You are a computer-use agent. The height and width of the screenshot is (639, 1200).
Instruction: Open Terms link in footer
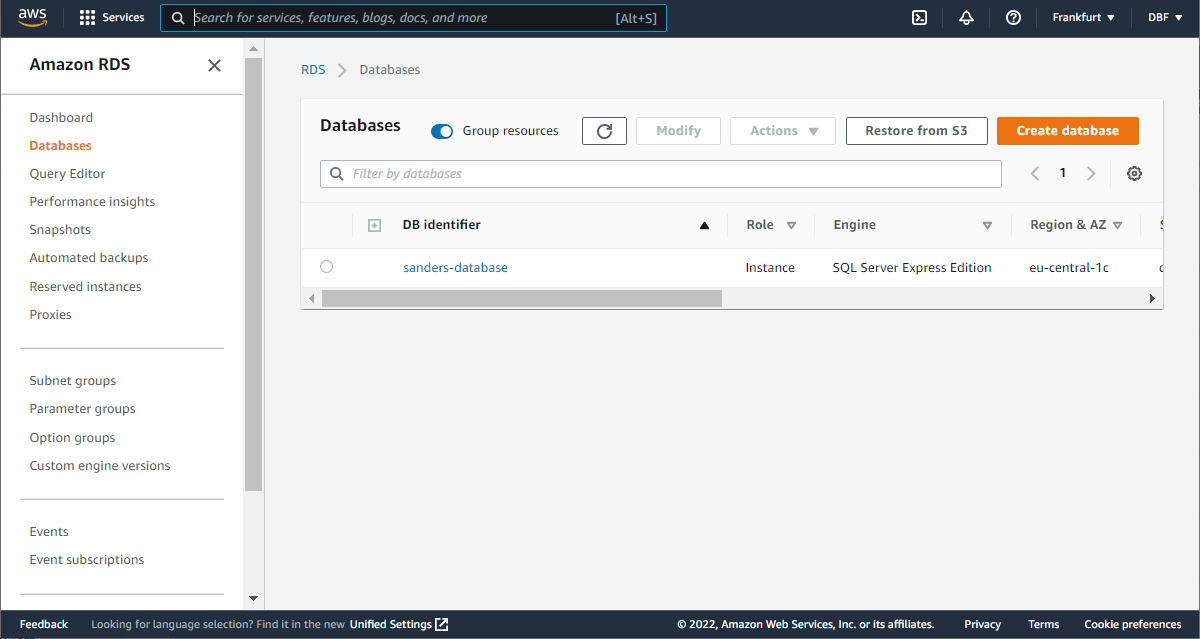pos(1043,624)
